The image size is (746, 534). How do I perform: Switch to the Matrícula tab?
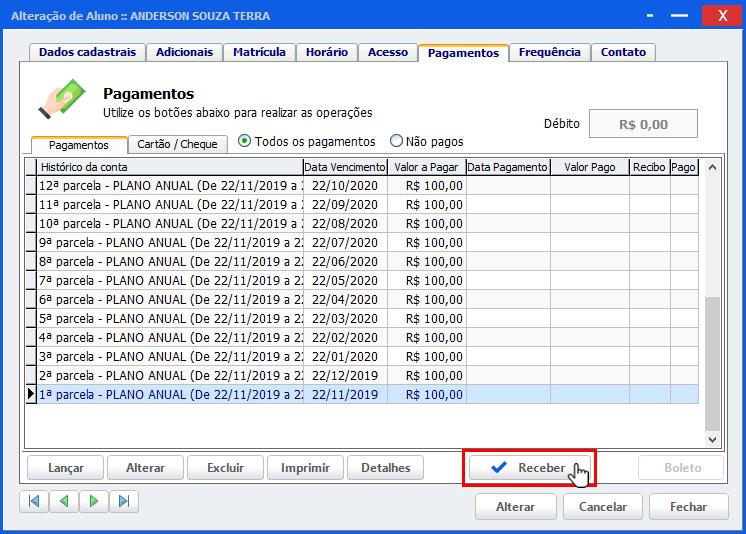[x=259, y=52]
